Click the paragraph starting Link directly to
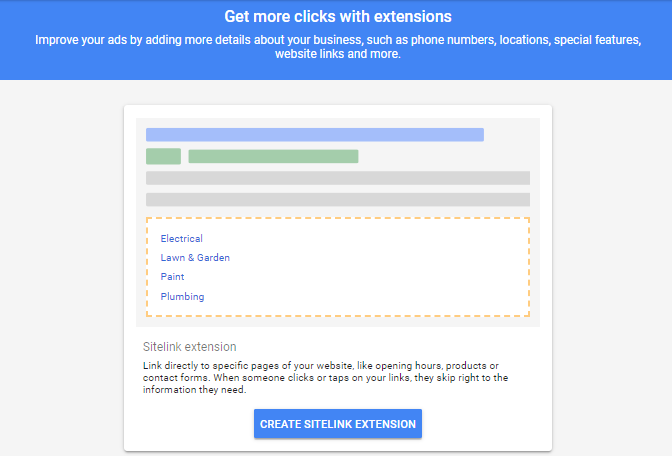This screenshot has height=456, width=672. pos(325,378)
